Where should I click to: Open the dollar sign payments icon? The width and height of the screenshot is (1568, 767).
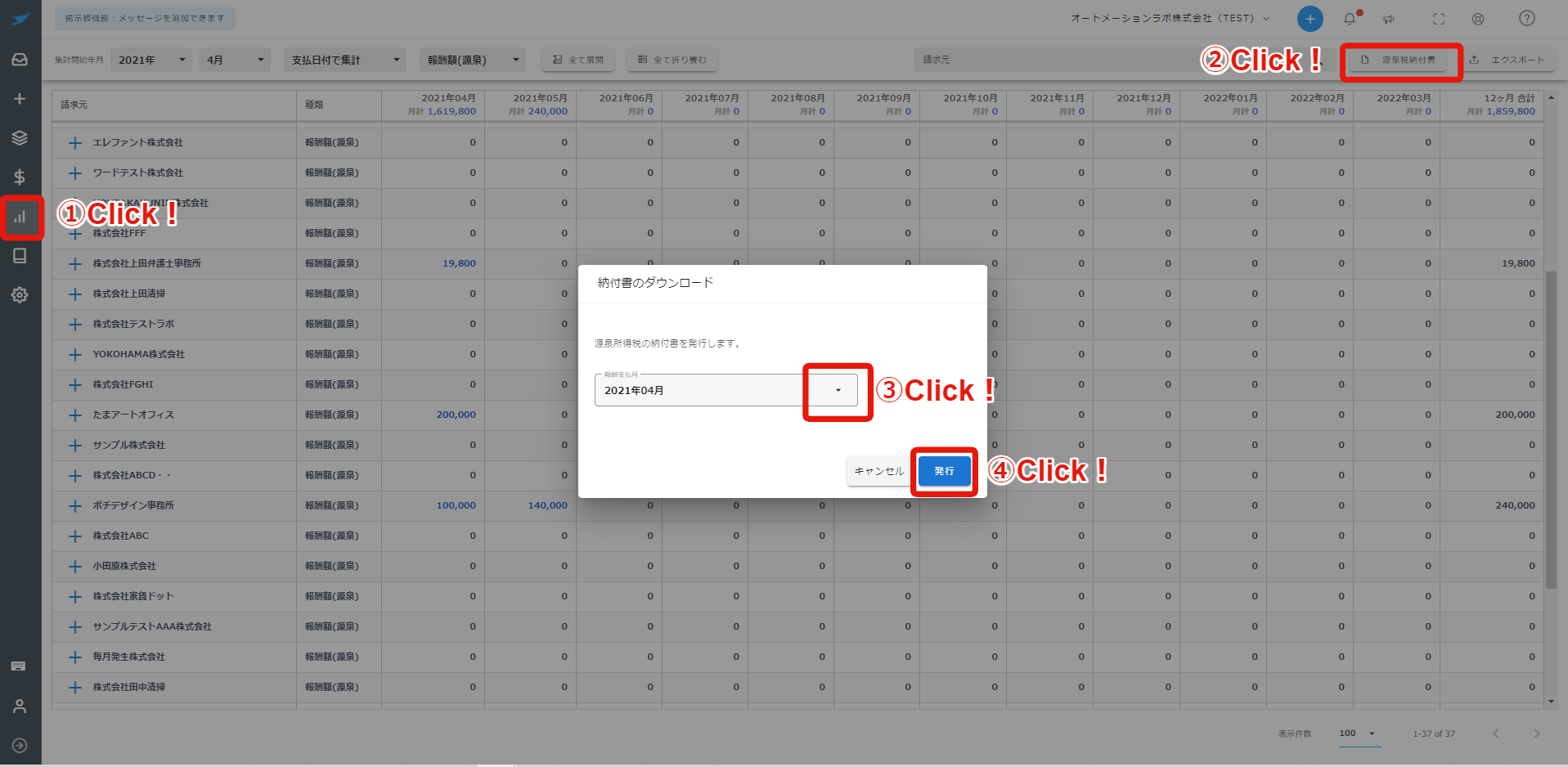[x=20, y=177]
